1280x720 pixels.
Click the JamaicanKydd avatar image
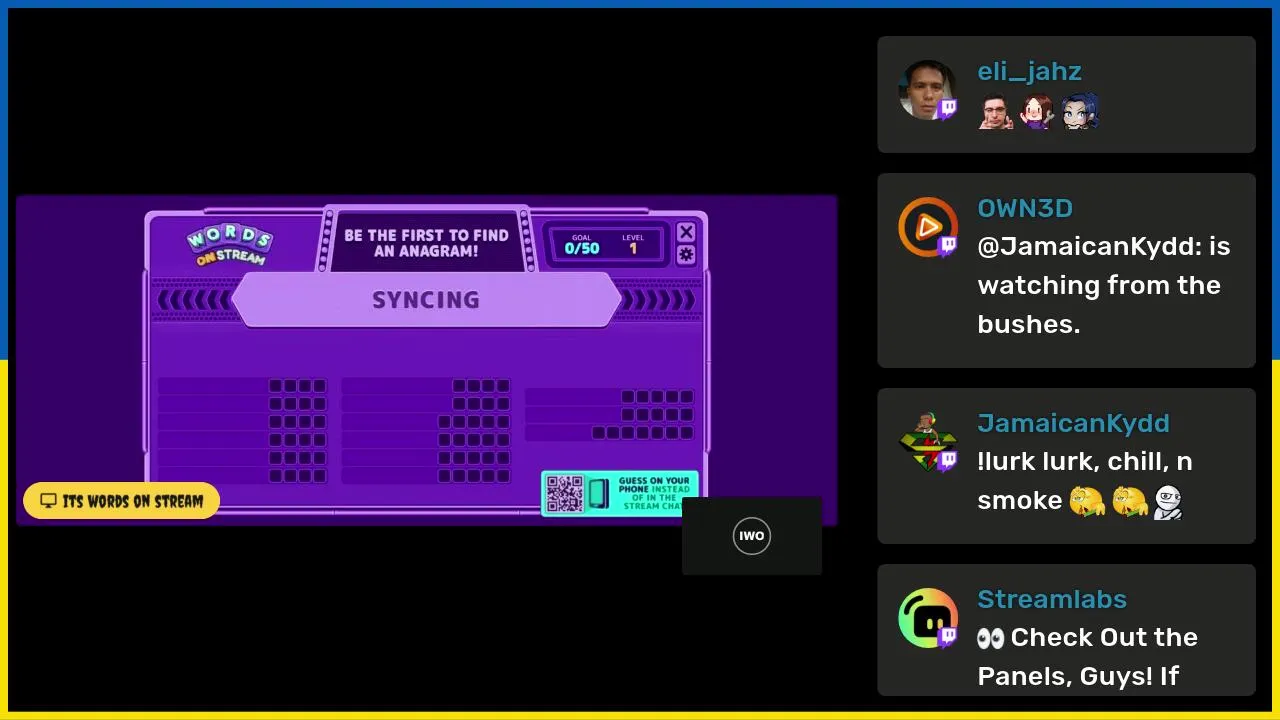click(x=927, y=442)
